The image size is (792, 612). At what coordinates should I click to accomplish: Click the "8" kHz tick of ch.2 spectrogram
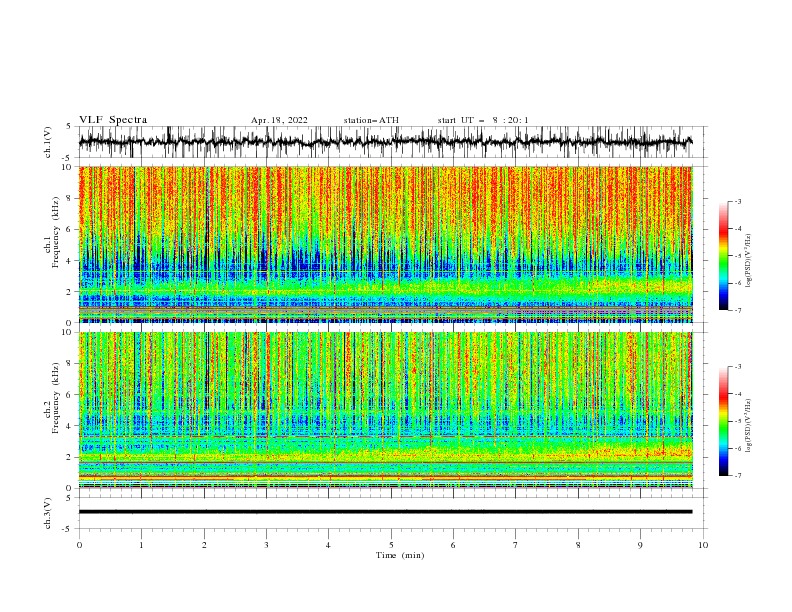[70, 364]
